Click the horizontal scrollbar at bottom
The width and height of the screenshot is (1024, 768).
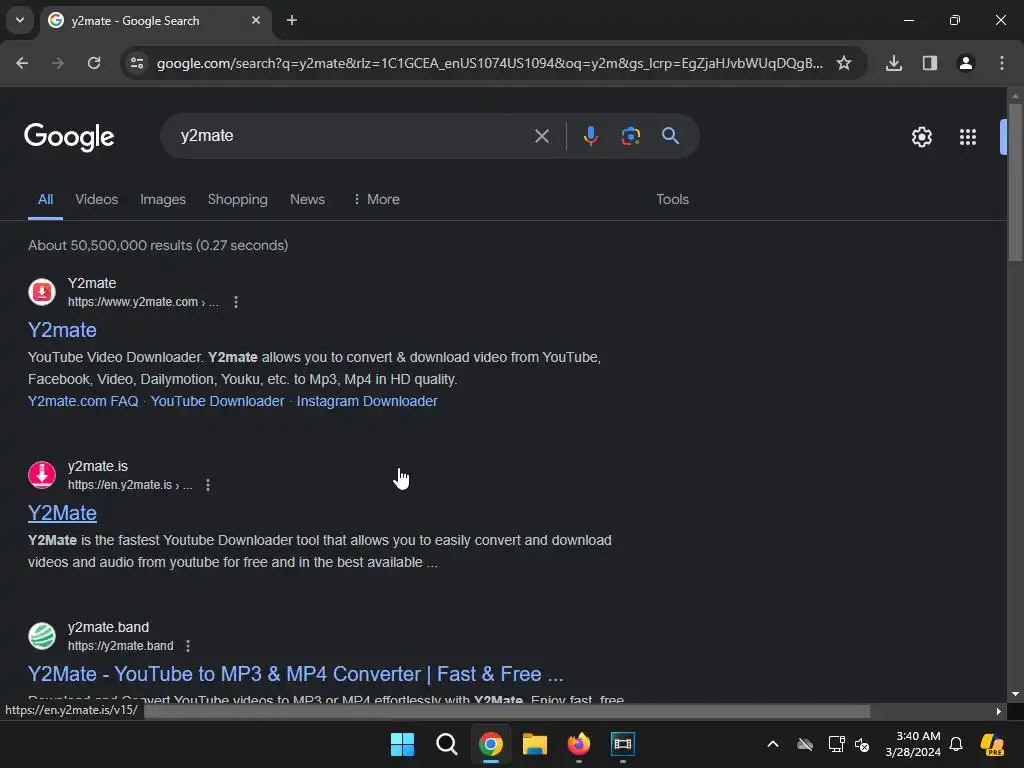point(506,711)
